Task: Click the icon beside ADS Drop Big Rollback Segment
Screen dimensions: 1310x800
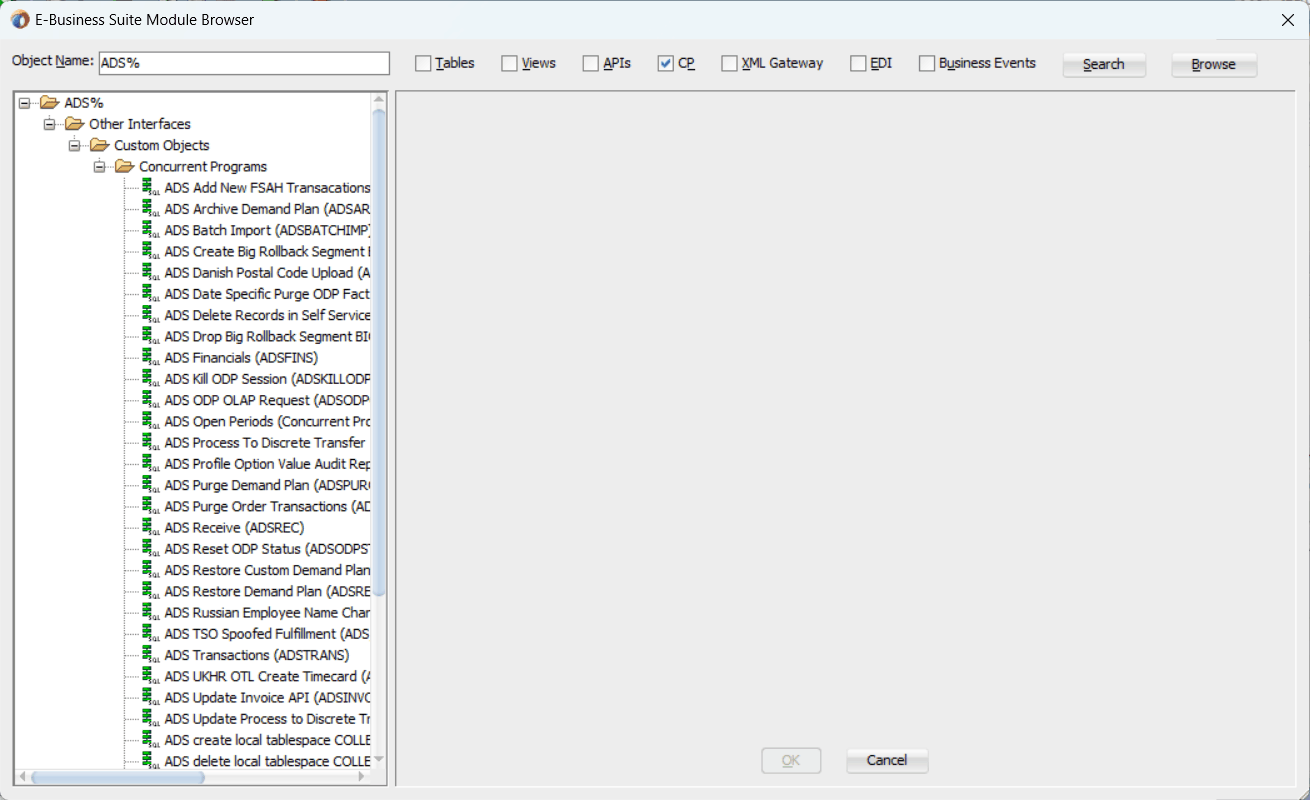Action: coord(151,336)
